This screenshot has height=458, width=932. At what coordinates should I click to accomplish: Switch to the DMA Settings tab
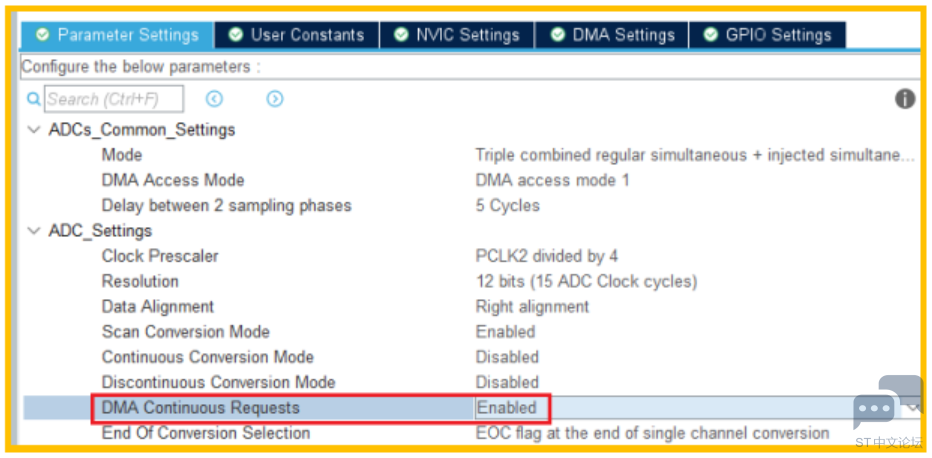pos(612,34)
